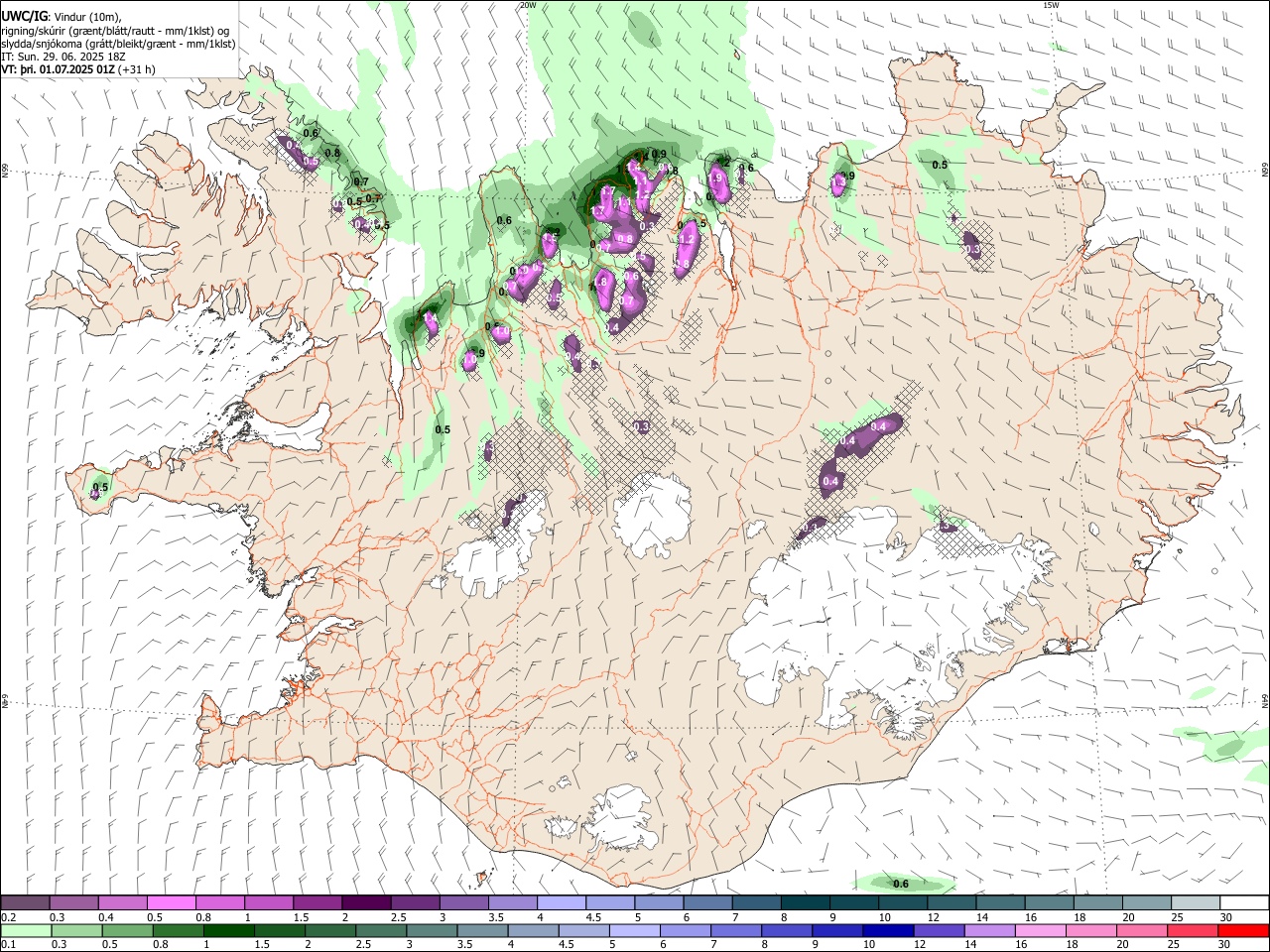
Task: Click the 'Vindur (10m)' header text
Action: click(x=87, y=17)
